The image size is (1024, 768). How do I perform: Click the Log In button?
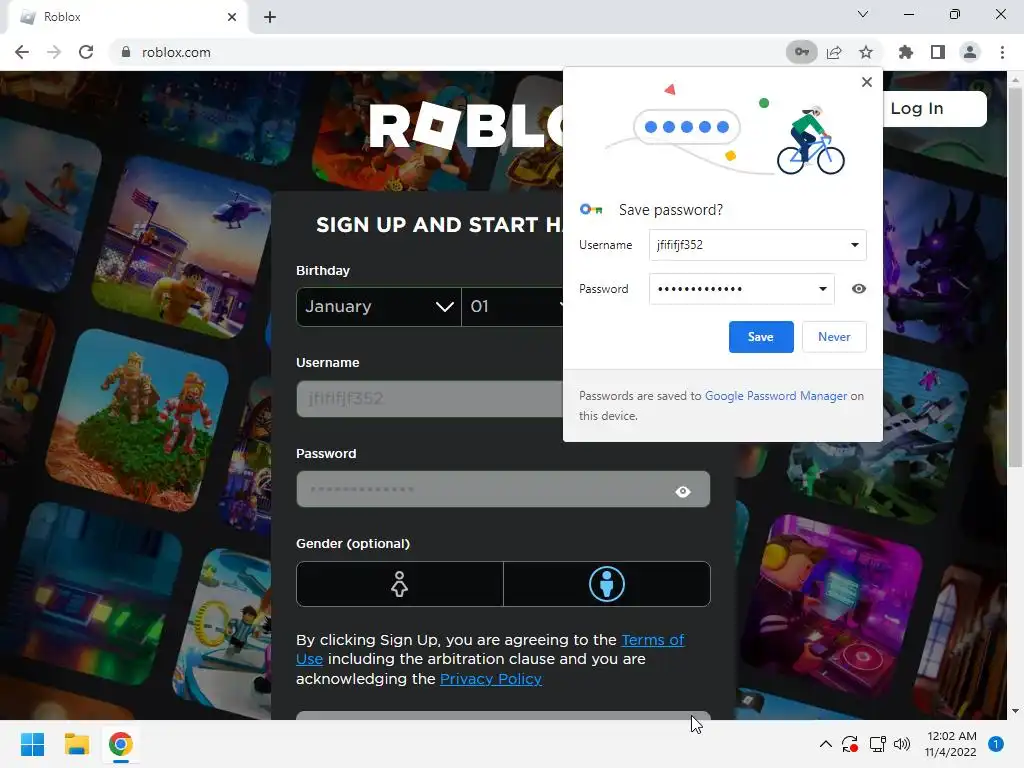click(934, 108)
